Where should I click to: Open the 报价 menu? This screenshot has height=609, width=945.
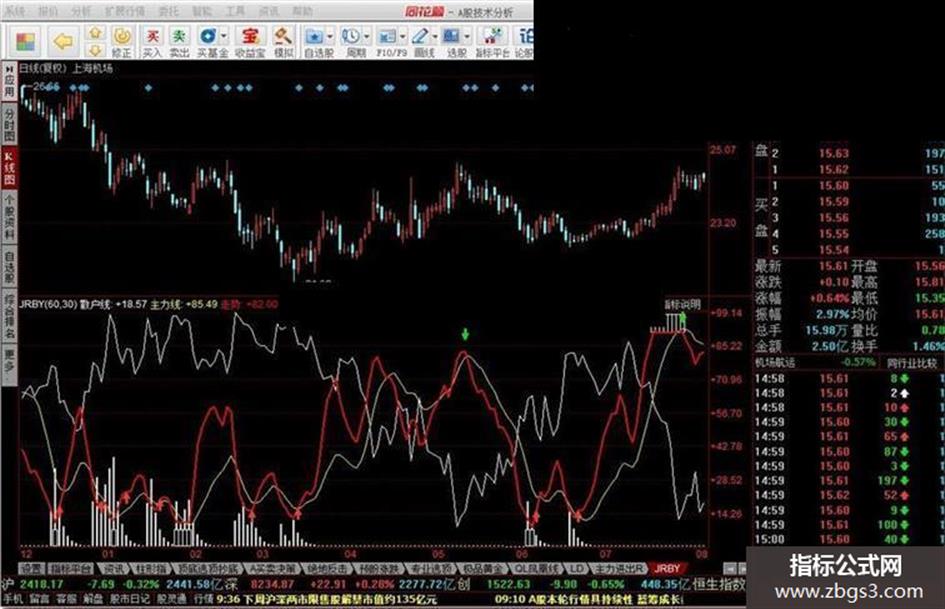point(48,11)
